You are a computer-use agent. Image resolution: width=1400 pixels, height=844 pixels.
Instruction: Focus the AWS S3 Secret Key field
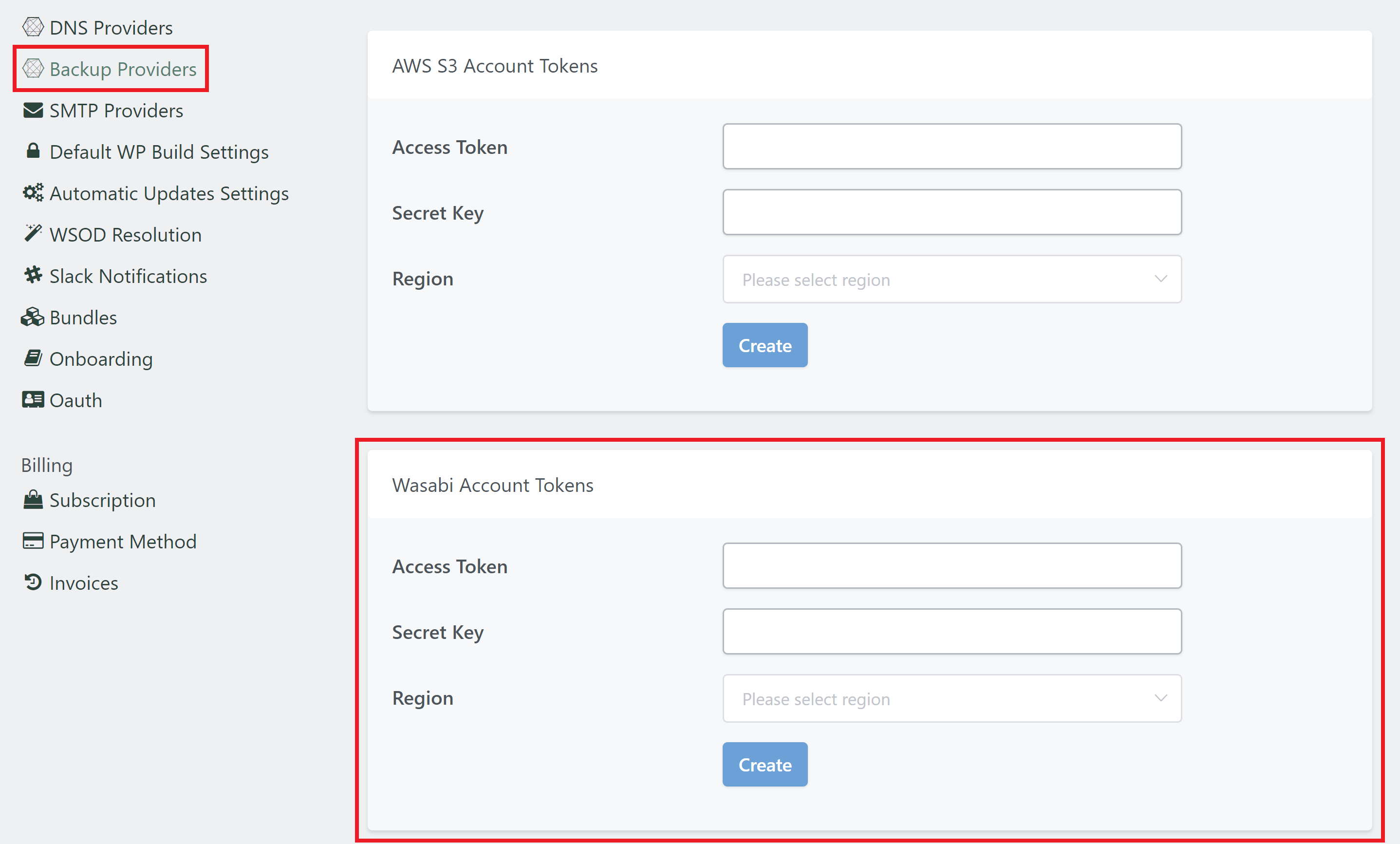pos(952,212)
